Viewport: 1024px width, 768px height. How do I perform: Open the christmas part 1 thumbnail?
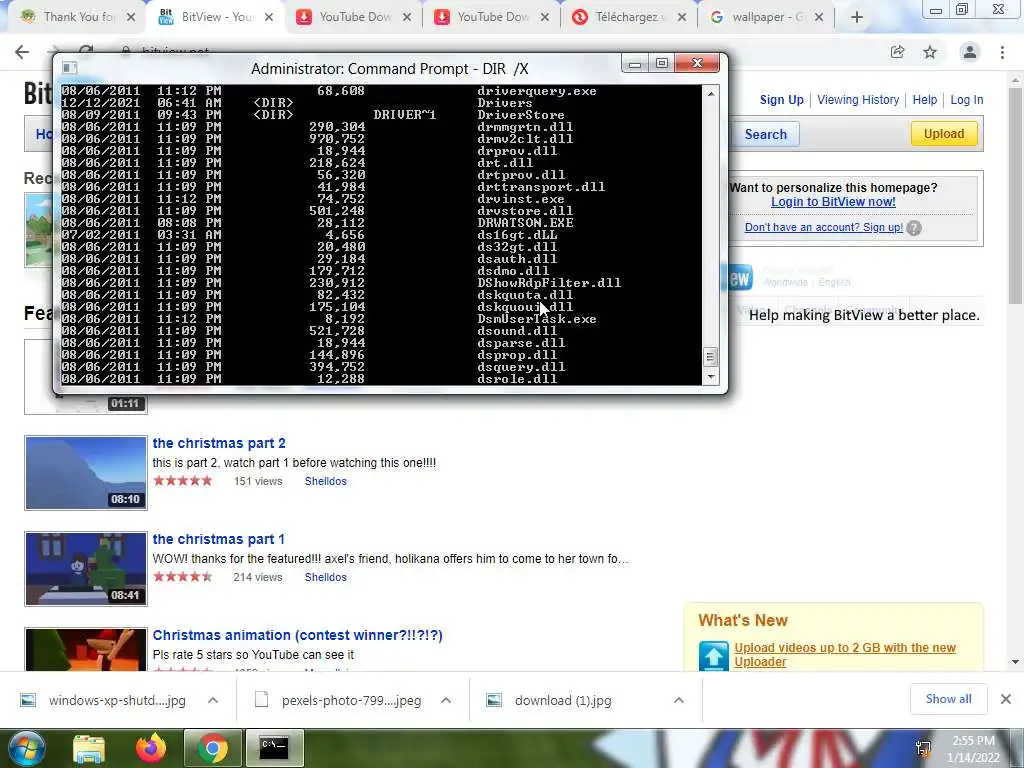pos(86,569)
